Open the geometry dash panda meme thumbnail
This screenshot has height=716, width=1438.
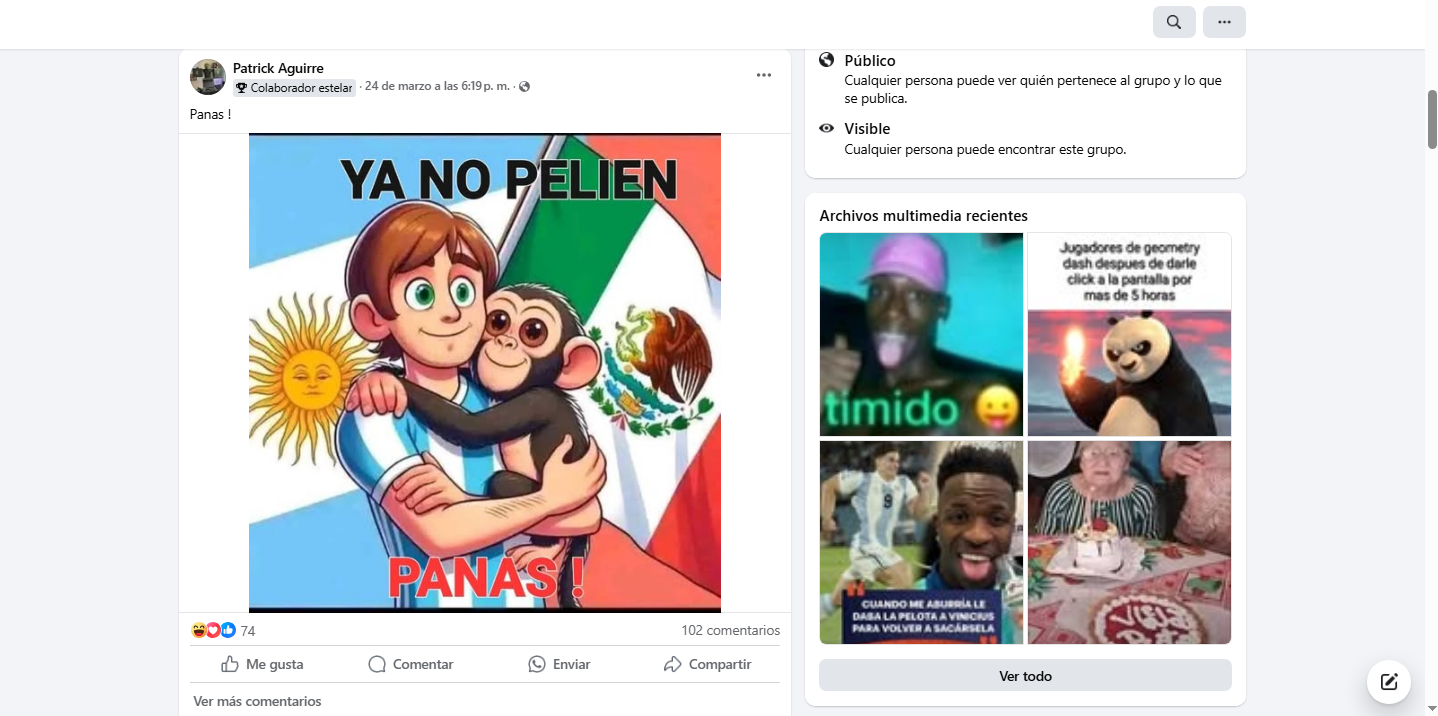(x=1129, y=334)
